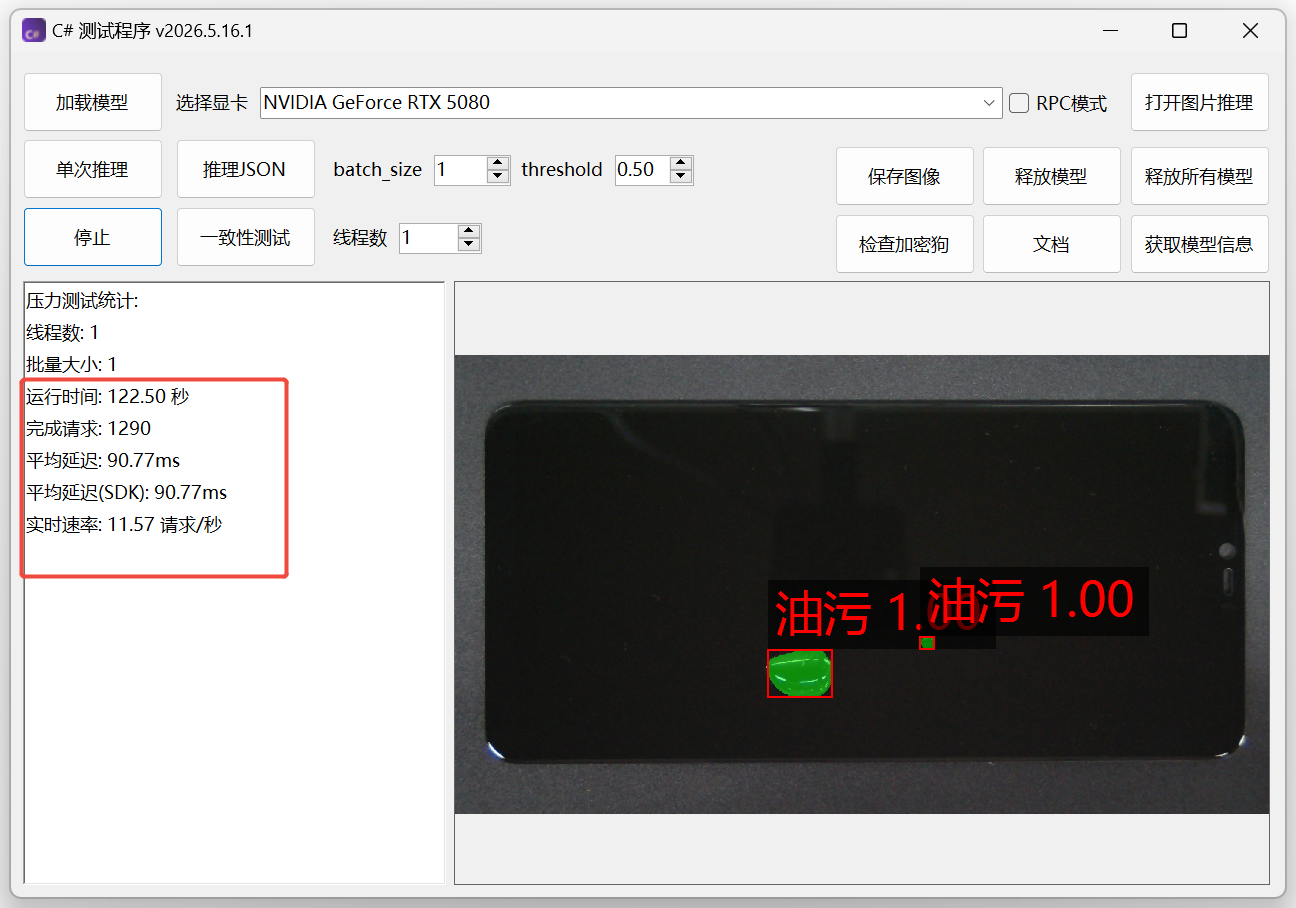Screen dimensions: 1296x908
Task: Click the 平均延迟(SDK): 90.77ms line
Action: 126,492
